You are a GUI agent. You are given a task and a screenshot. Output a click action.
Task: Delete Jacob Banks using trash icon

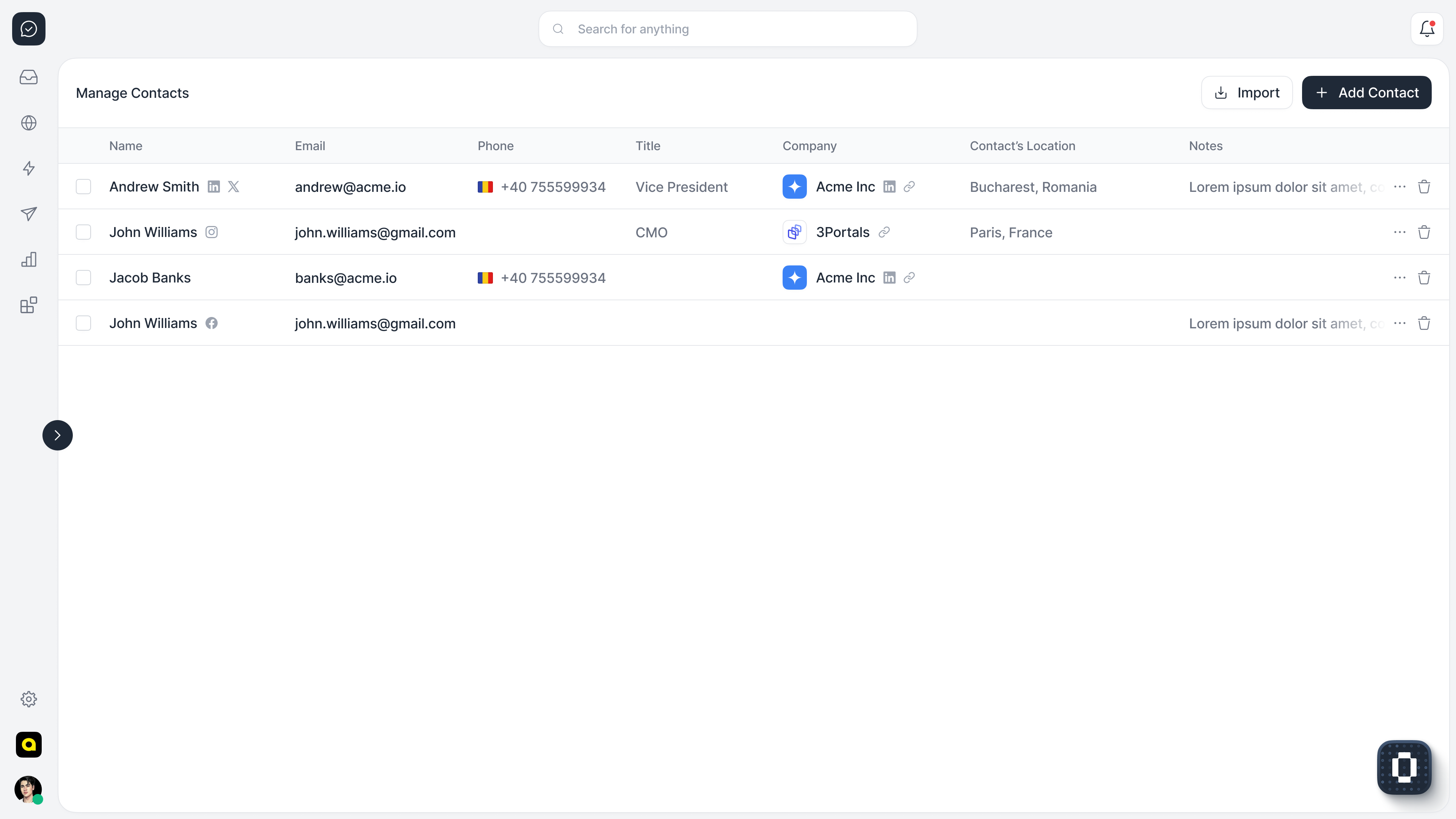(1424, 278)
